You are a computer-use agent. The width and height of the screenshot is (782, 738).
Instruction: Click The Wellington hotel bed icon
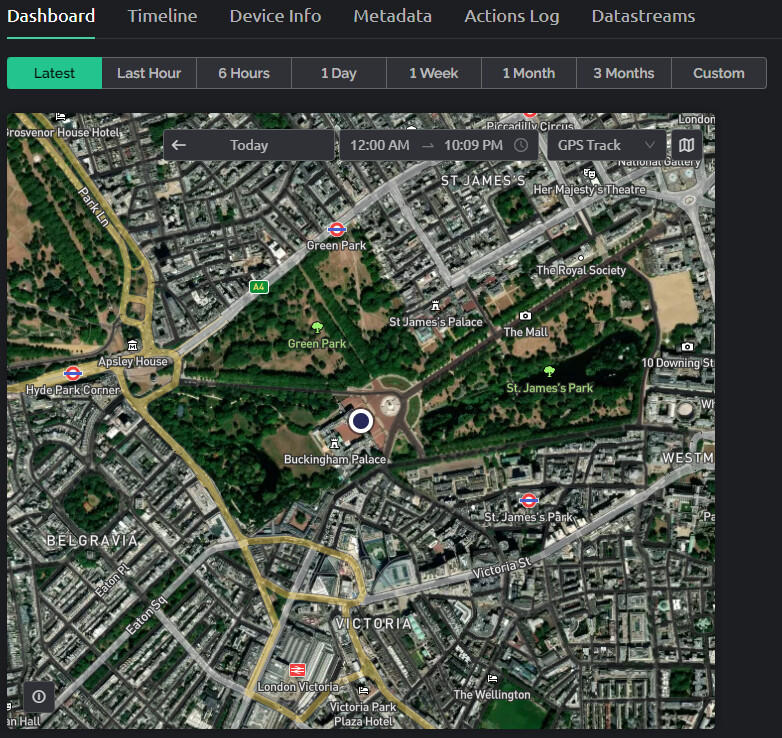[x=492, y=678]
